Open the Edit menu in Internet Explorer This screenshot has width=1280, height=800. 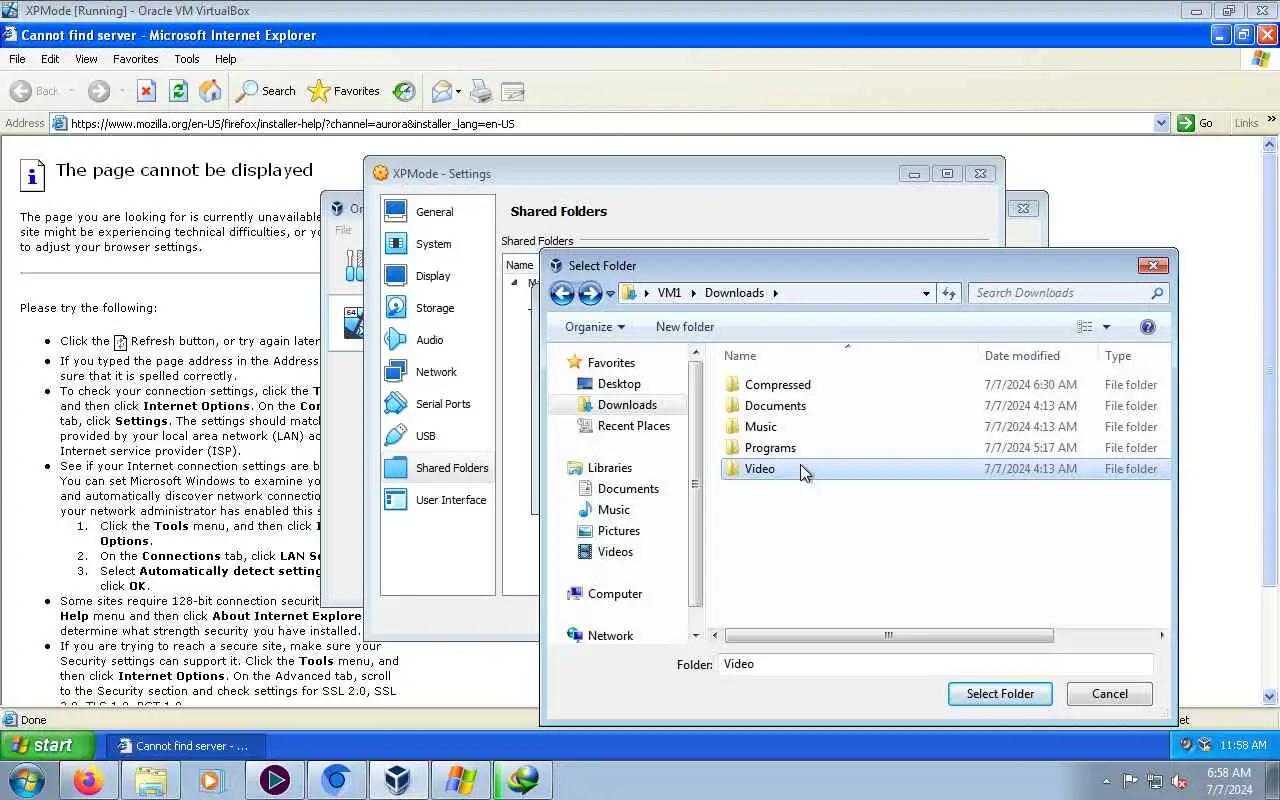50,59
